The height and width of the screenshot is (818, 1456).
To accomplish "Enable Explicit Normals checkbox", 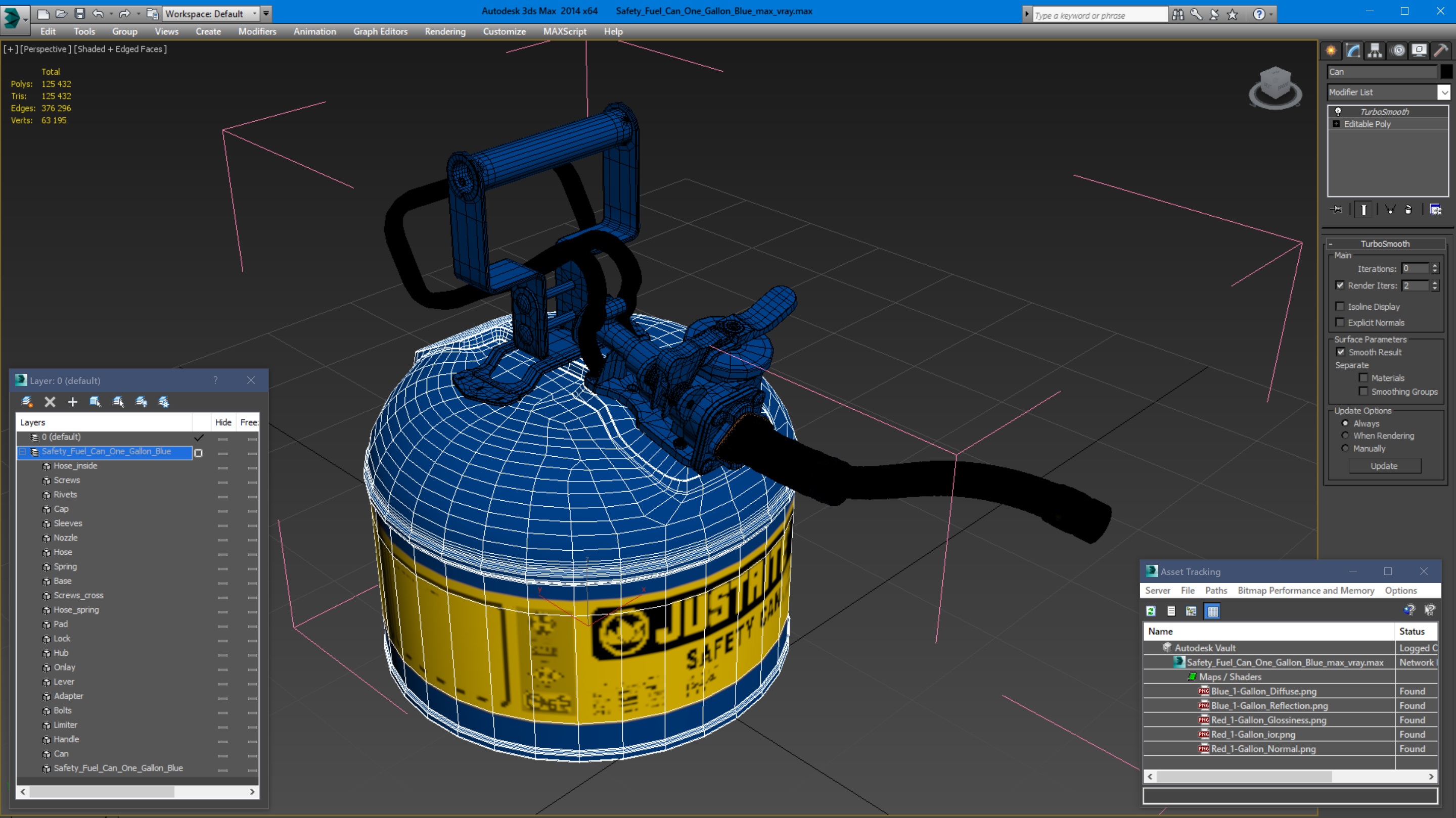I will 1340,322.
